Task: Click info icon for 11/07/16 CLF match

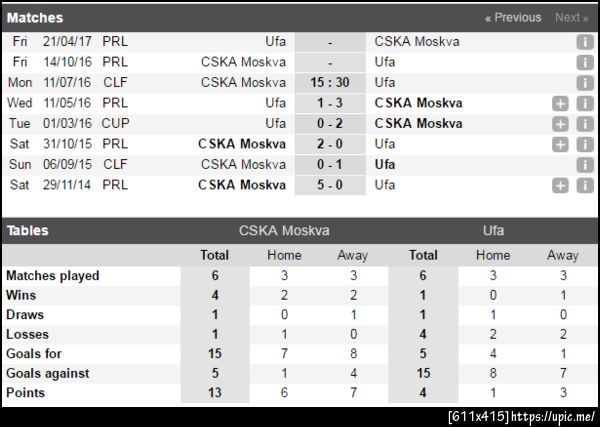Action: coord(585,83)
